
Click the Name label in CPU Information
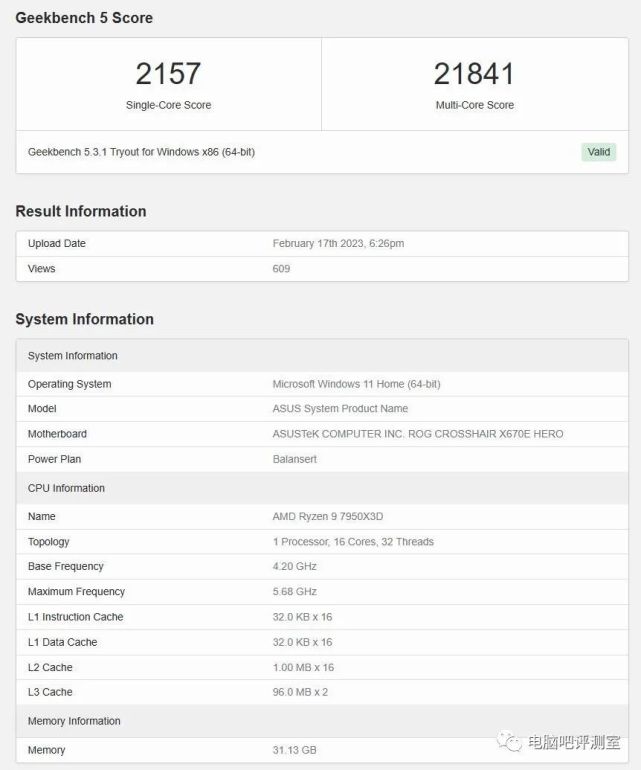point(42,517)
